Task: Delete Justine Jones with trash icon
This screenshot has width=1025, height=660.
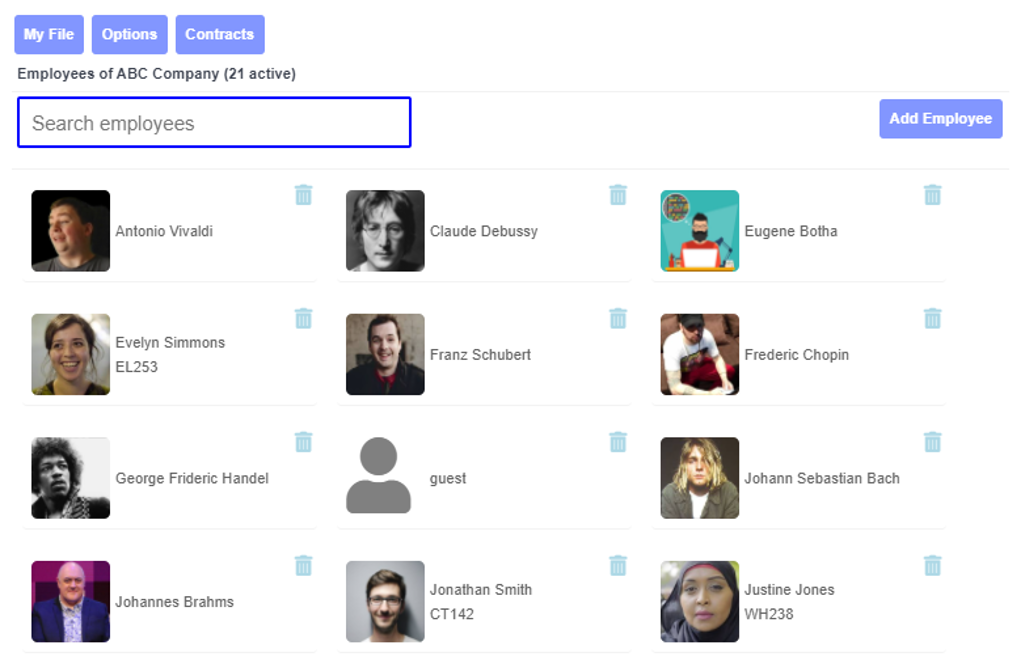Action: tap(932, 565)
